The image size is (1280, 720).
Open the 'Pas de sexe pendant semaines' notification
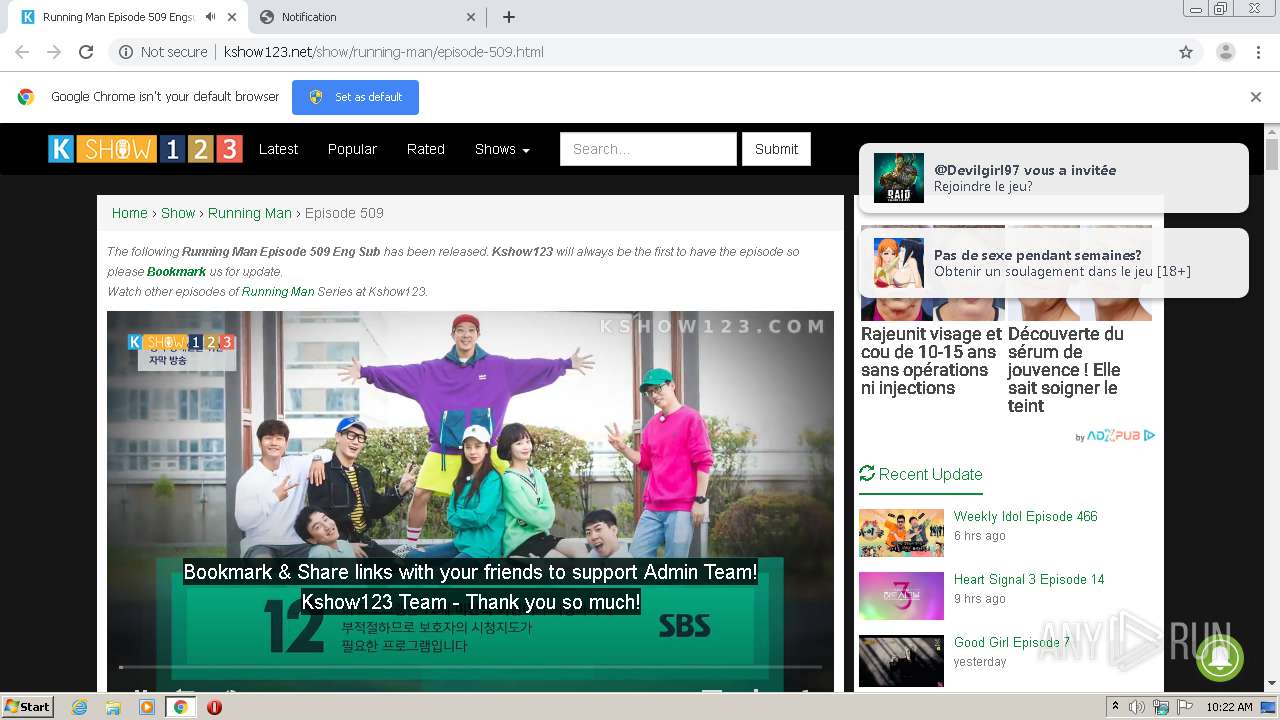pos(1053,263)
